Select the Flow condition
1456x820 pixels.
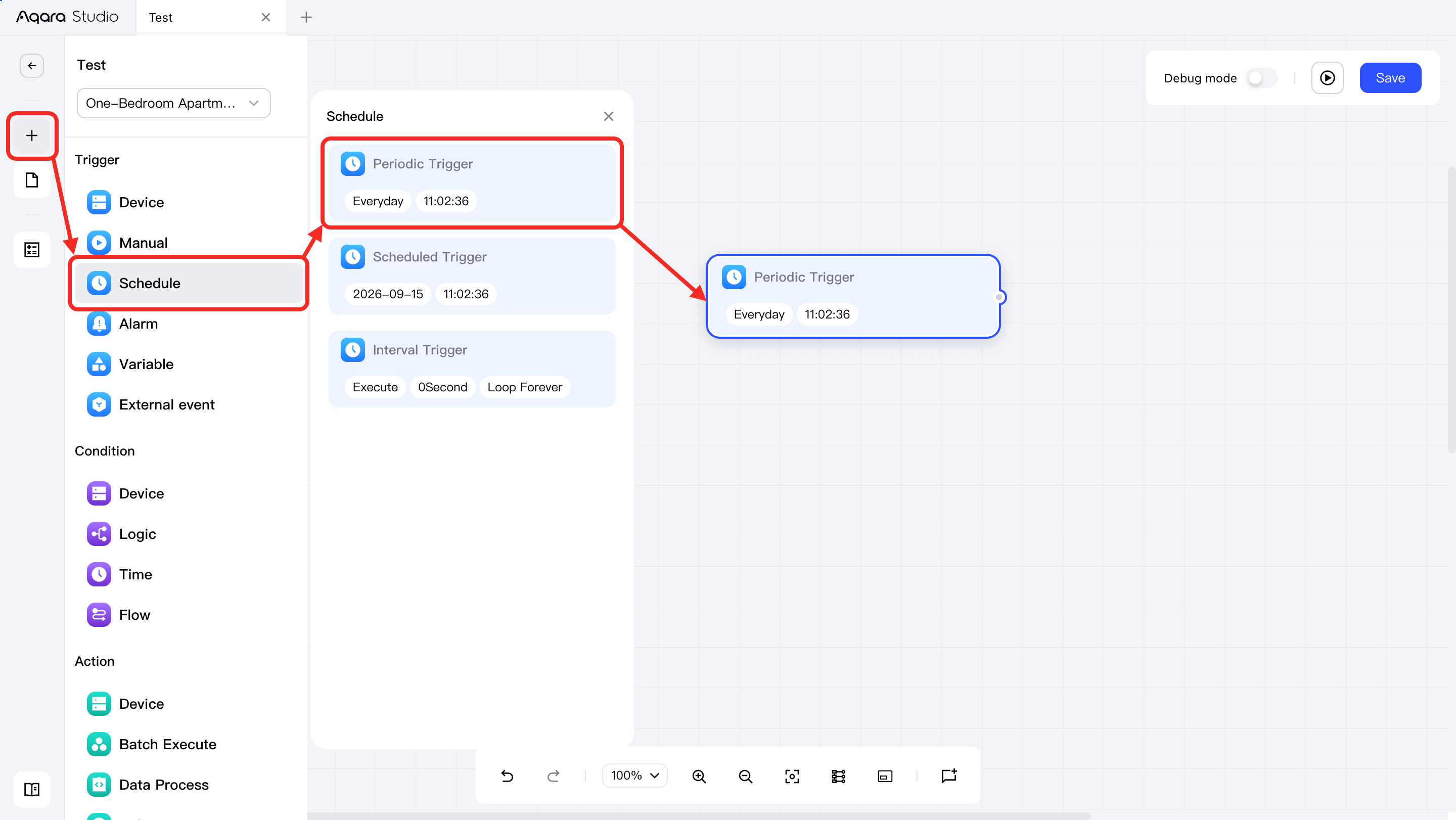[189, 615]
